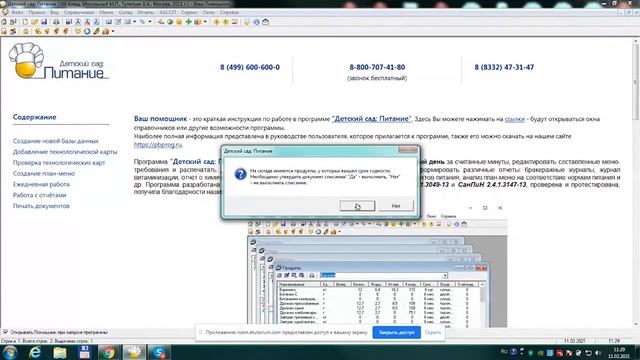Open Skype from the taskbar
The image size is (640, 360).
click(158, 352)
